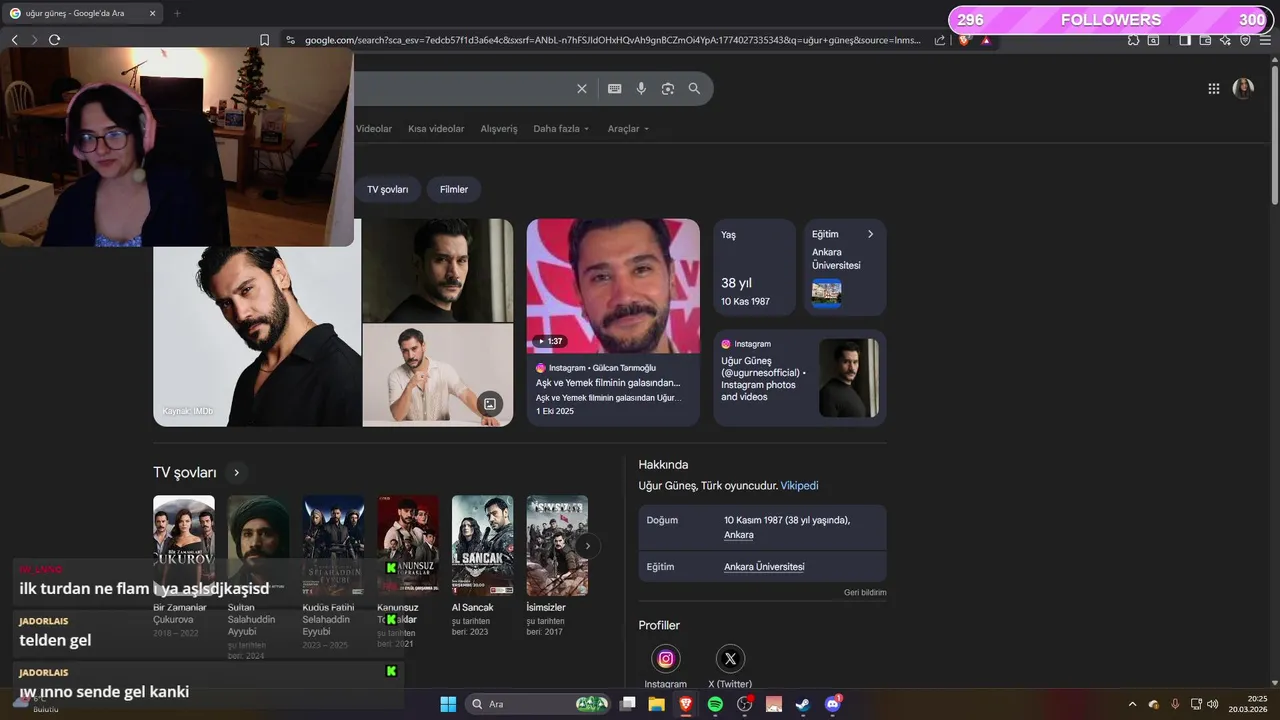Submit search with the magnifier icon
Screen dimensions: 1280x720
pyautogui.click(x=694, y=89)
